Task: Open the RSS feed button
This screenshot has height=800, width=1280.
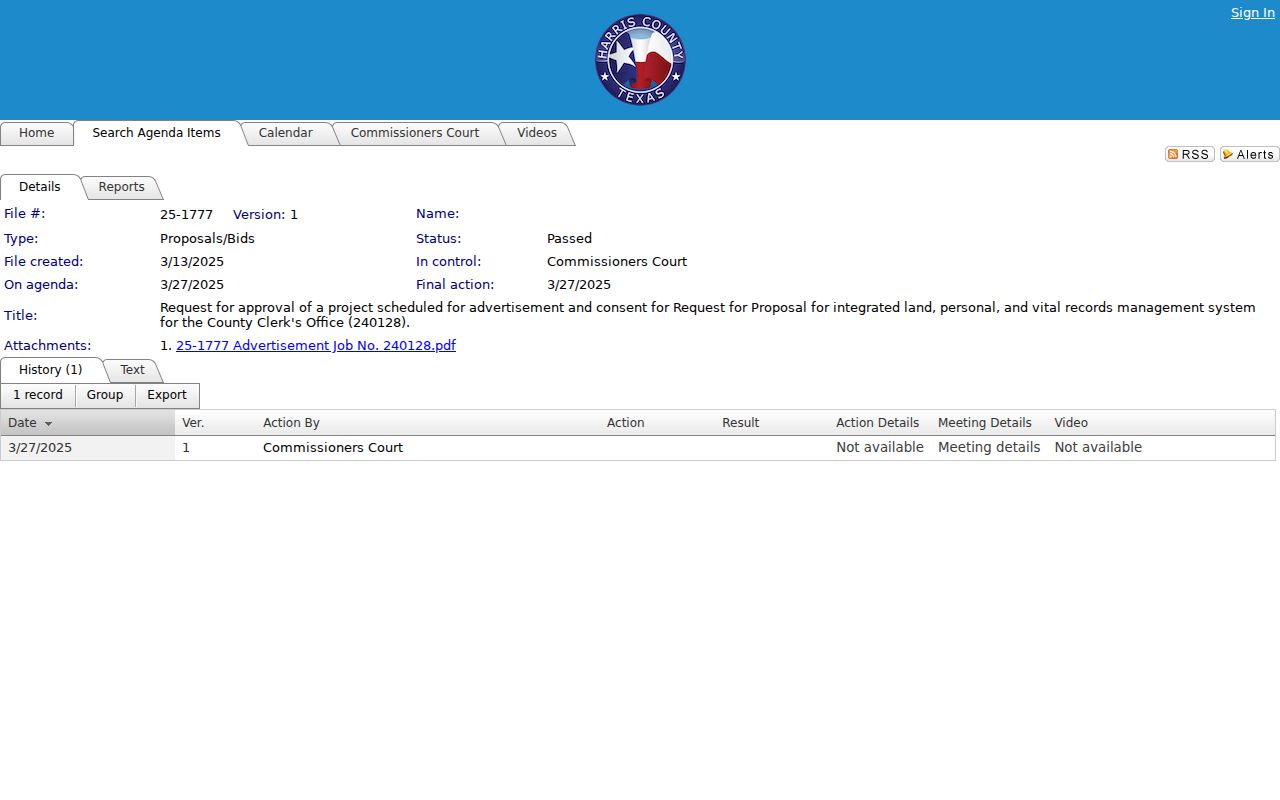Action: click(x=1189, y=154)
